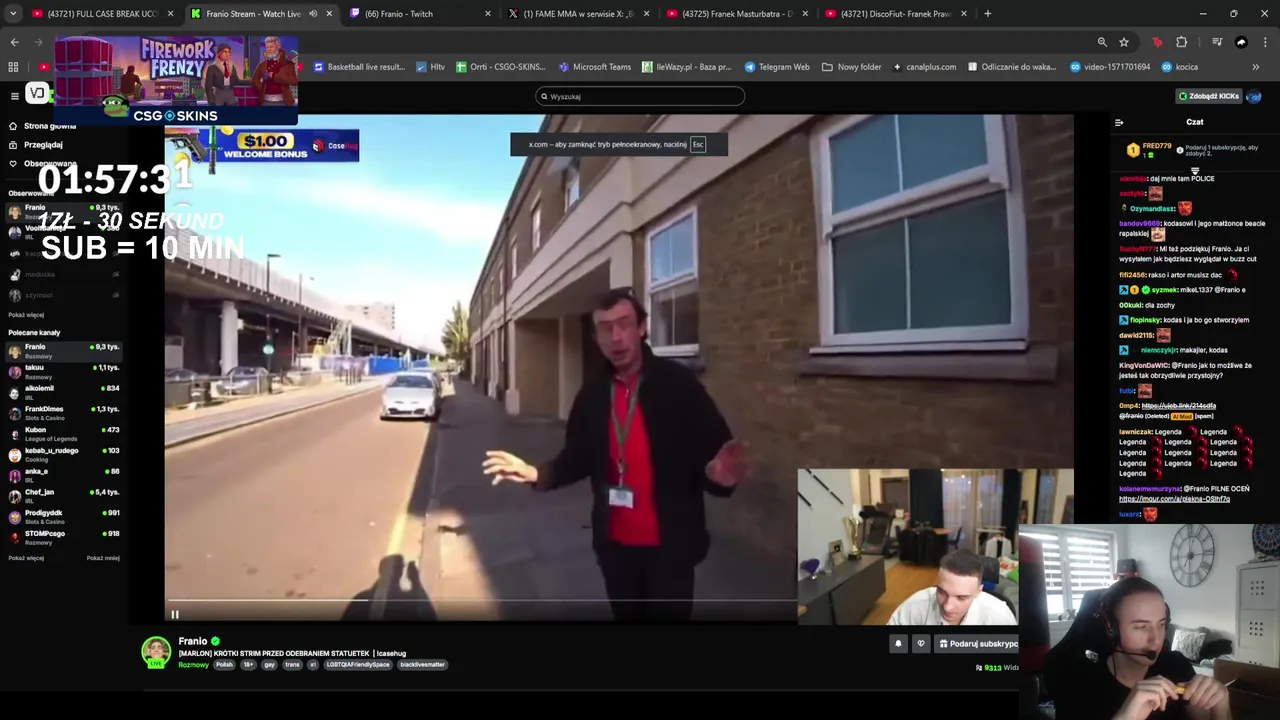Open the Rozmowy category link under the title
The height and width of the screenshot is (720, 1280).
pos(194,665)
